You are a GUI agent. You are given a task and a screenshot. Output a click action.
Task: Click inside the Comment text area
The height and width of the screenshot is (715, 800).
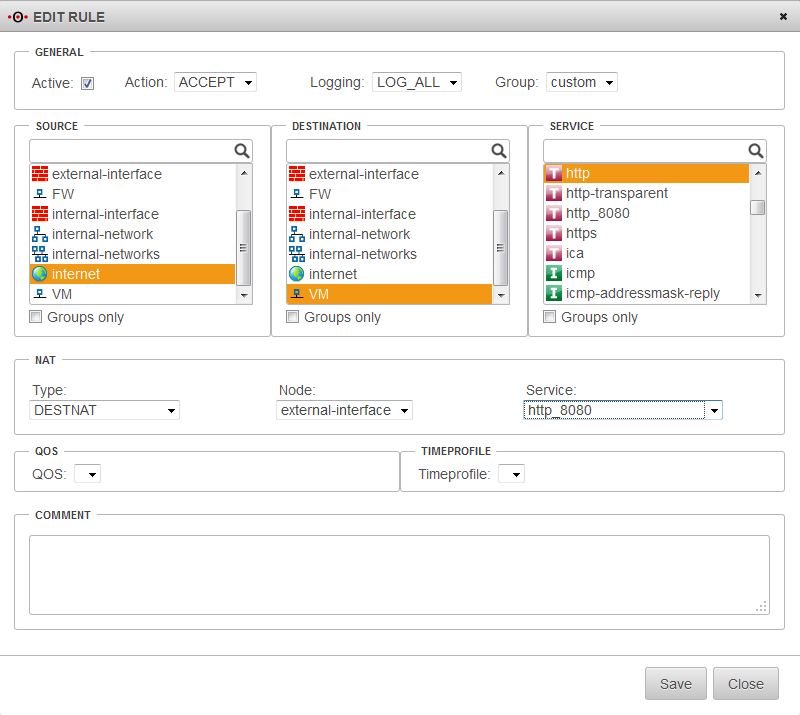399,574
